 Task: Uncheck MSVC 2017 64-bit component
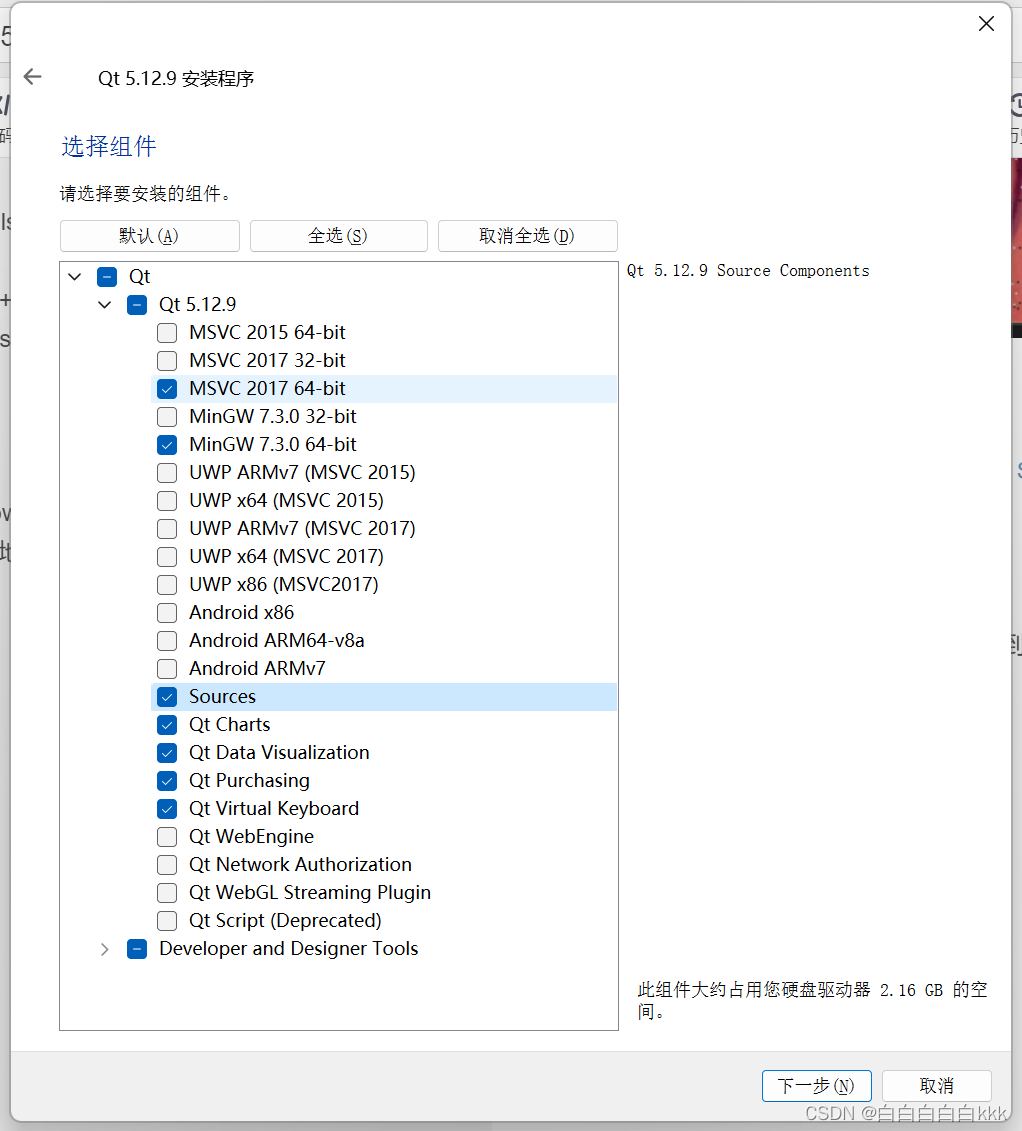click(x=167, y=389)
